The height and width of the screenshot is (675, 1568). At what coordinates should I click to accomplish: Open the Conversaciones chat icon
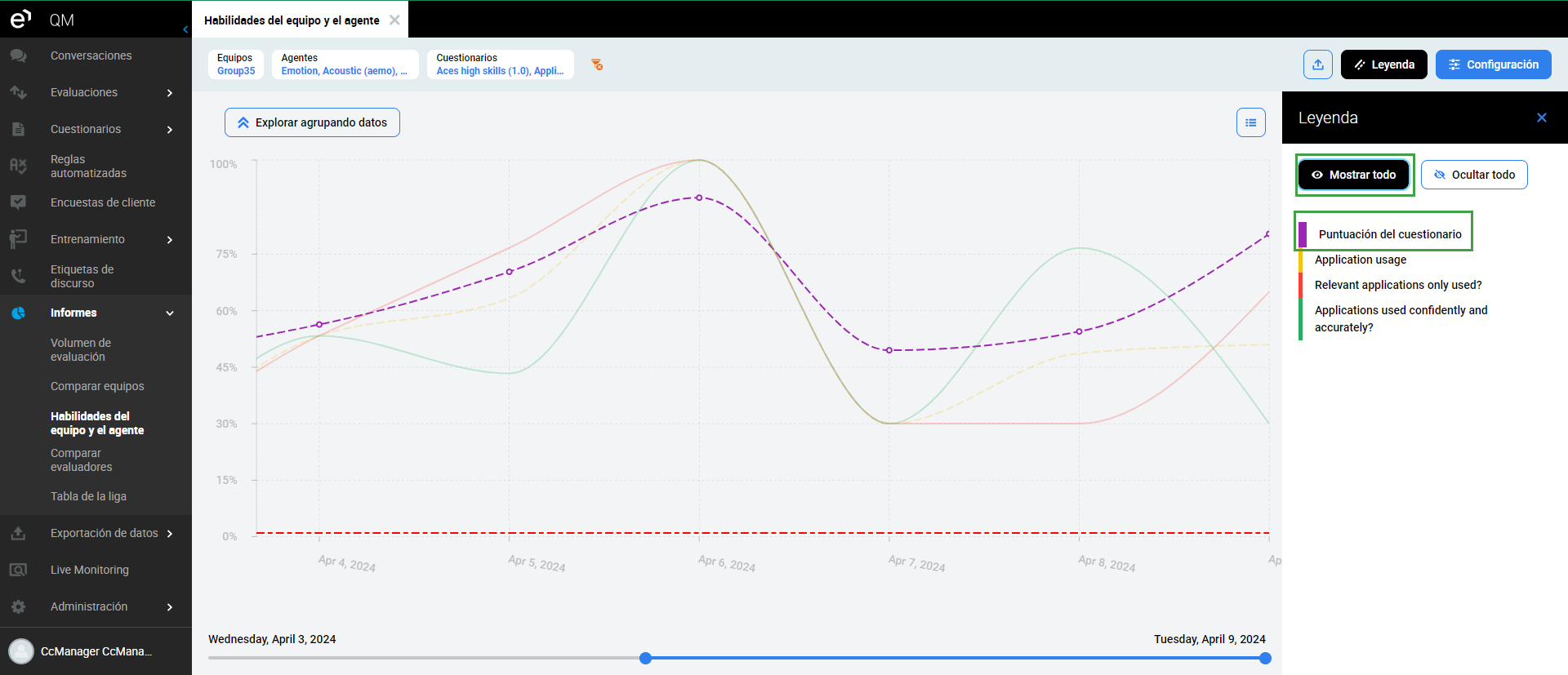click(18, 56)
